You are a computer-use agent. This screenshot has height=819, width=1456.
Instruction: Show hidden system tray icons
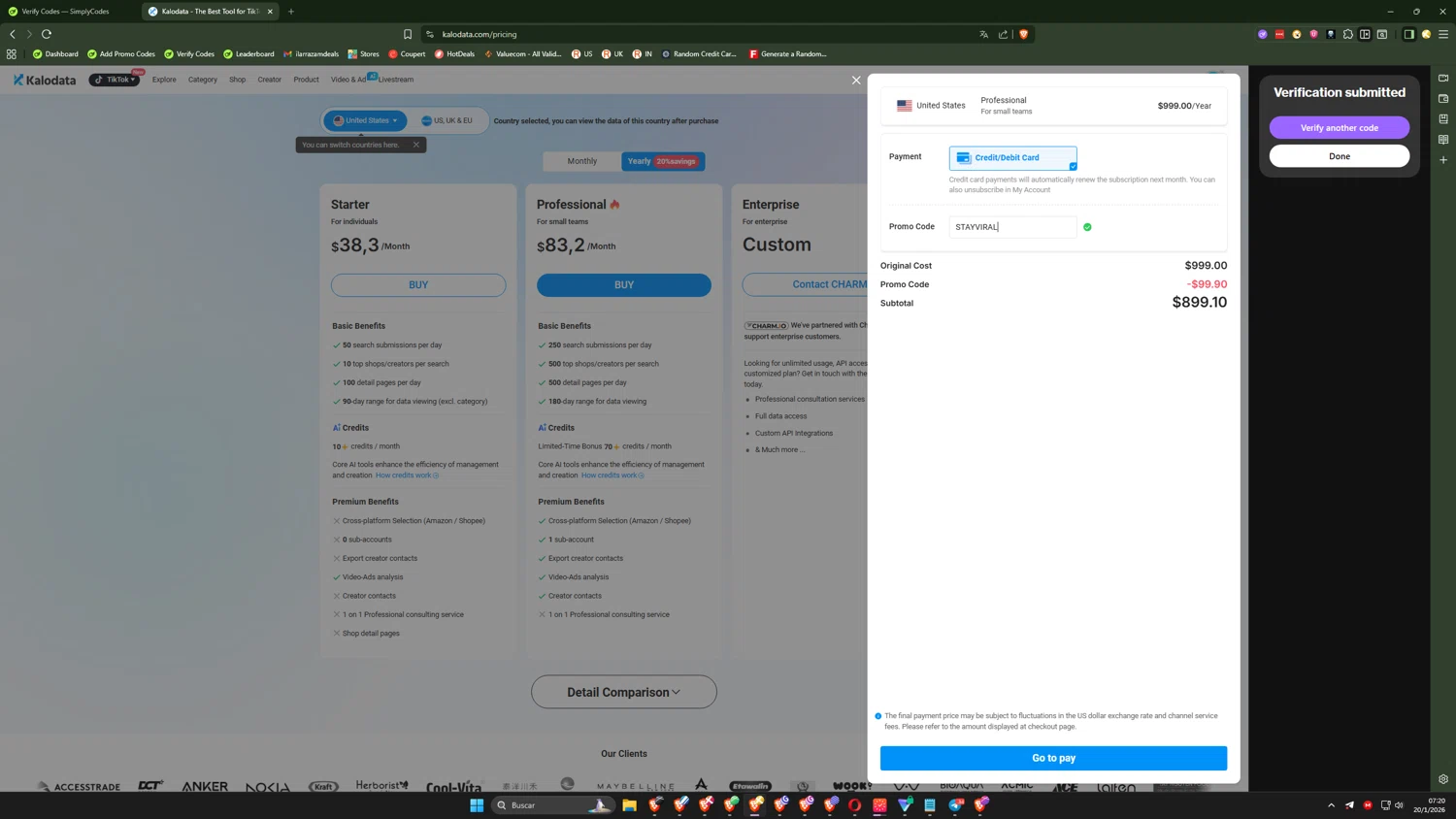click(1331, 804)
